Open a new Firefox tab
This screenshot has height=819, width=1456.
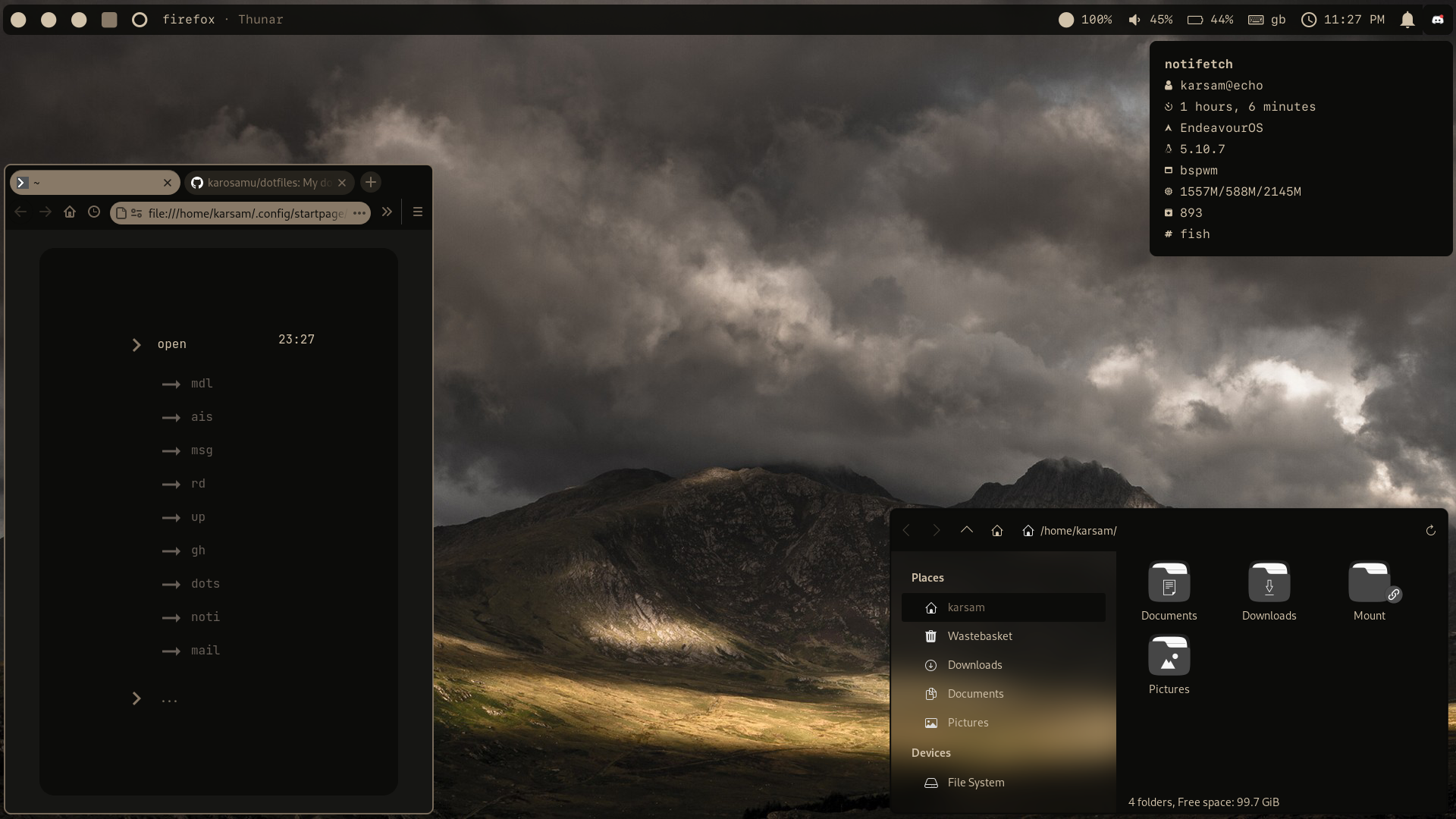(x=371, y=182)
